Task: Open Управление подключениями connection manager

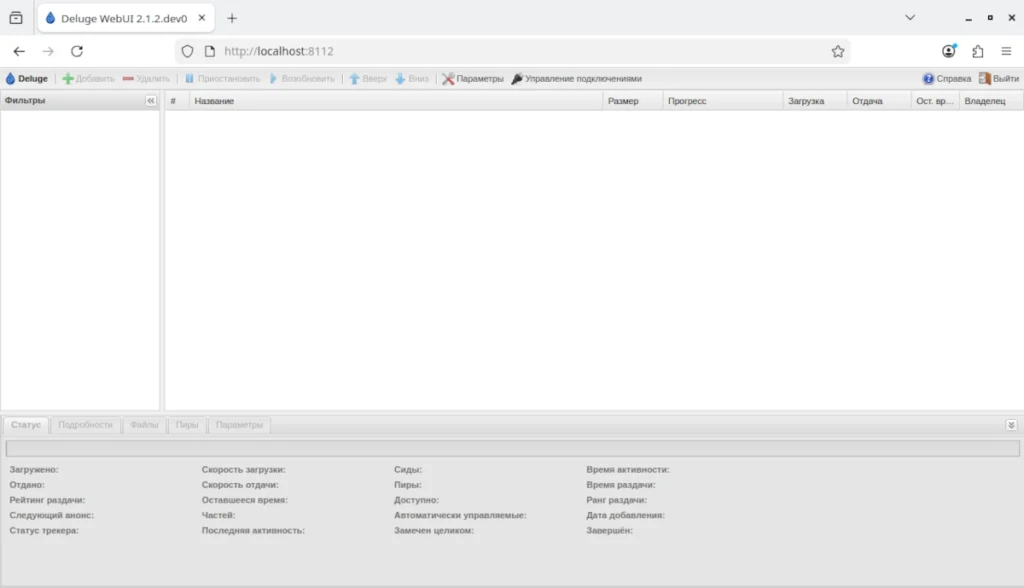Action: pyautogui.click(x=577, y=78)
